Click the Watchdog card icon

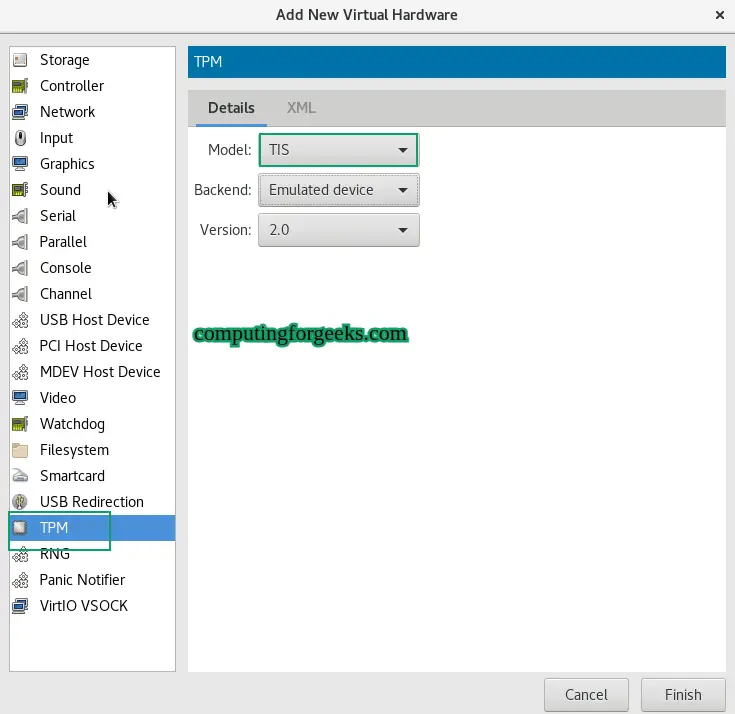point(20,424)
